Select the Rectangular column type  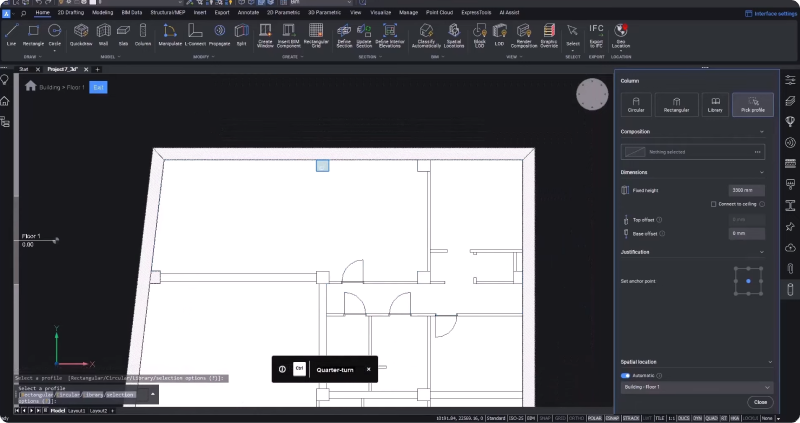point(676,103)
